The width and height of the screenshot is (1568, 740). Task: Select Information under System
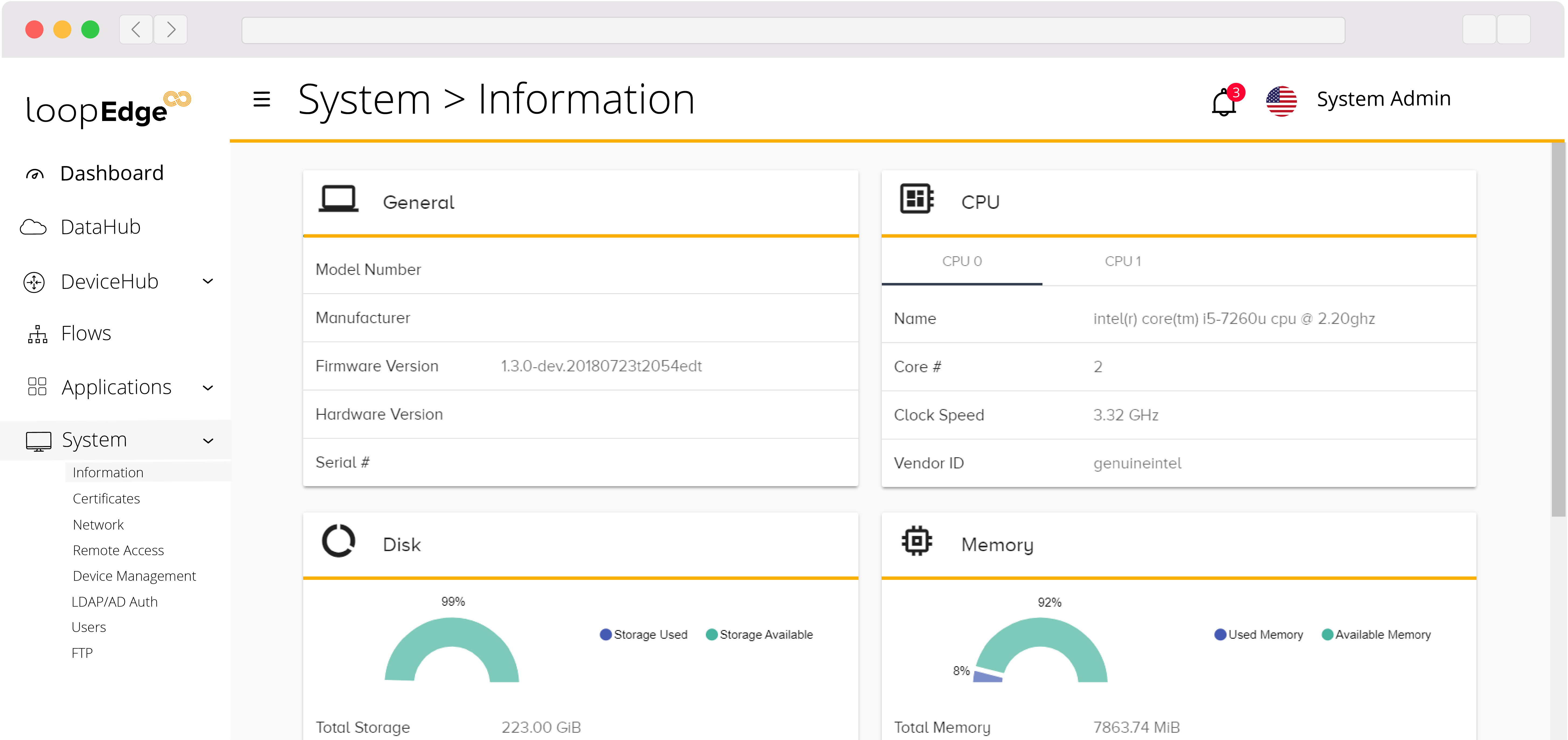point(108,473)
